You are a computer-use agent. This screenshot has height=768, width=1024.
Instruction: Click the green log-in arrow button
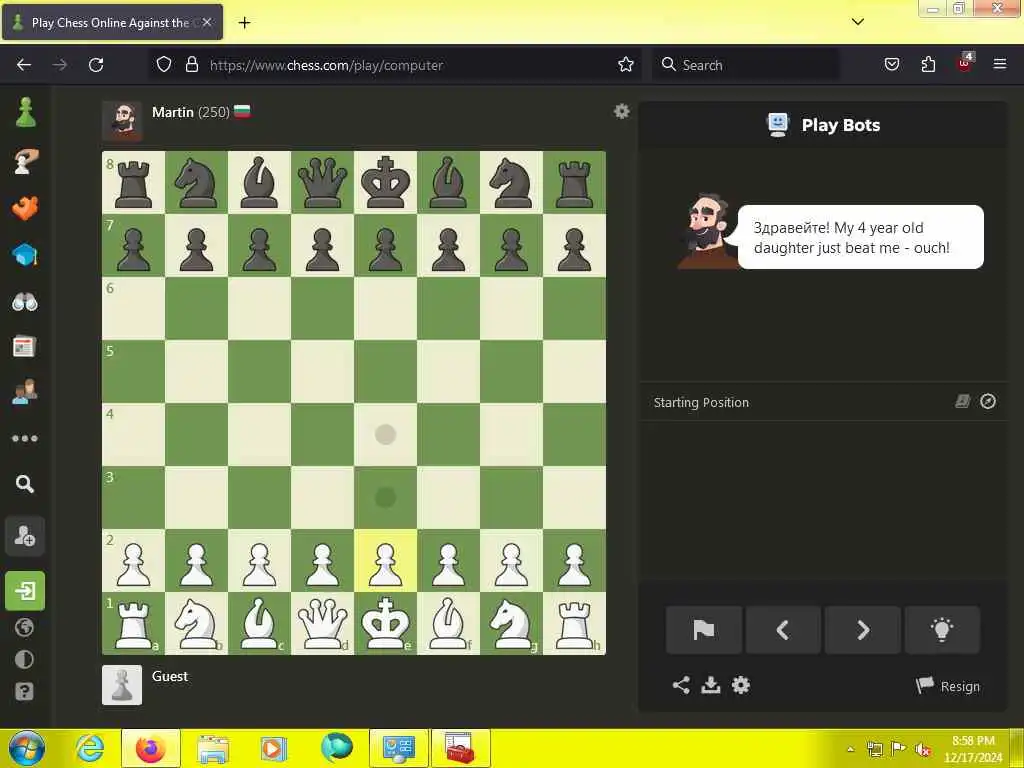click(x=25, y=590)
